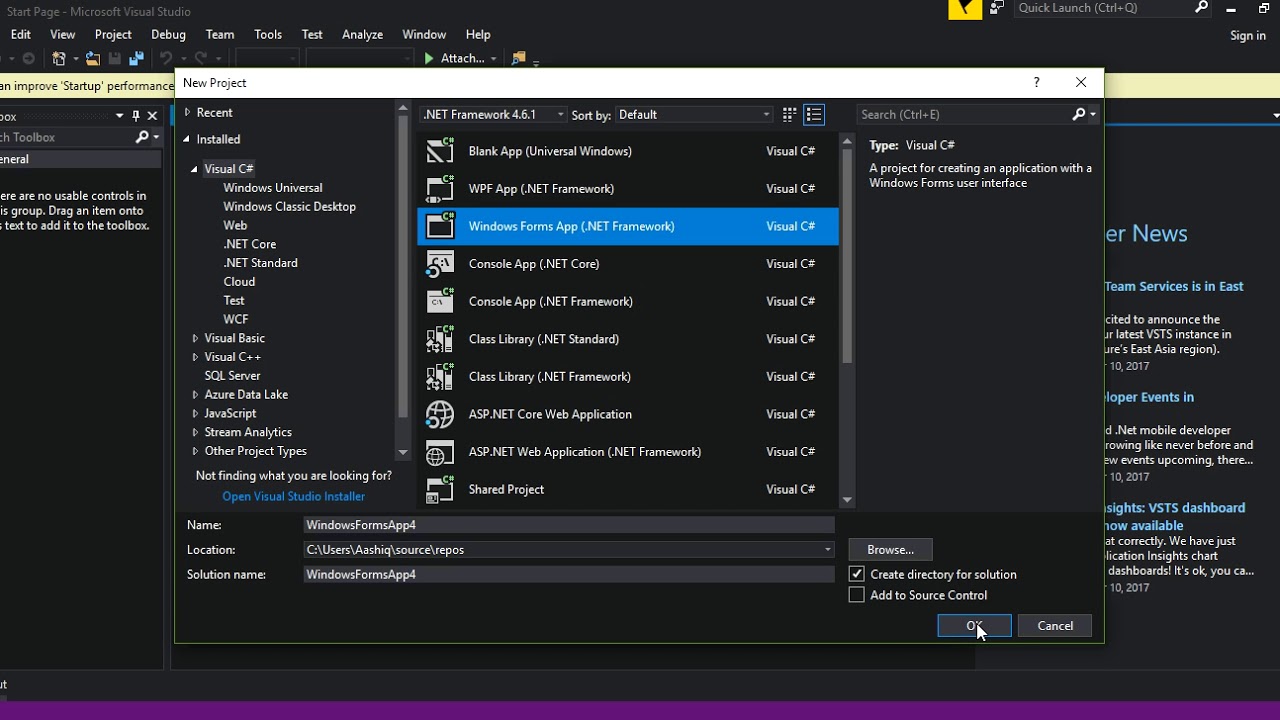Click Sign in link

click(1248, 36)
